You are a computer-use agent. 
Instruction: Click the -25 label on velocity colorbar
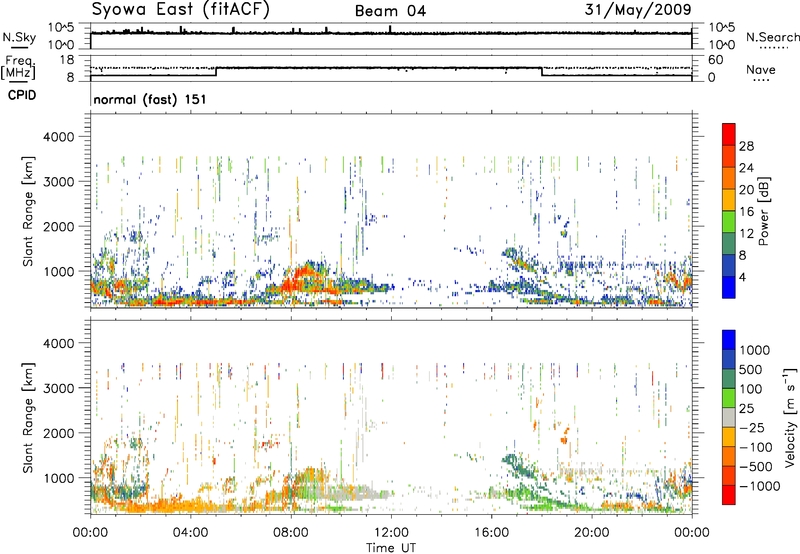752,427
